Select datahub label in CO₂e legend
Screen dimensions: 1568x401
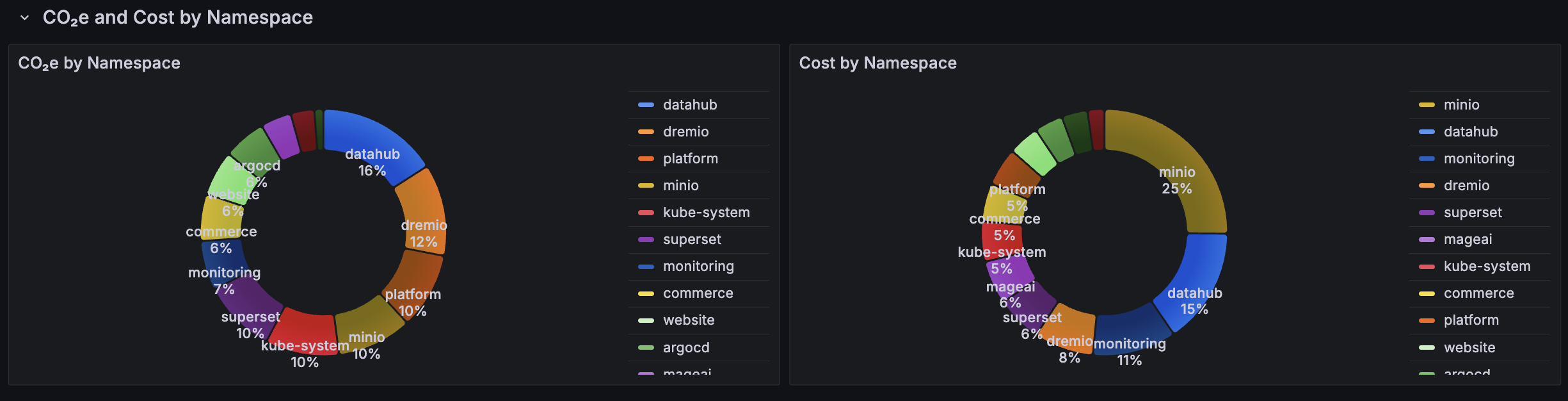point(690,104)
